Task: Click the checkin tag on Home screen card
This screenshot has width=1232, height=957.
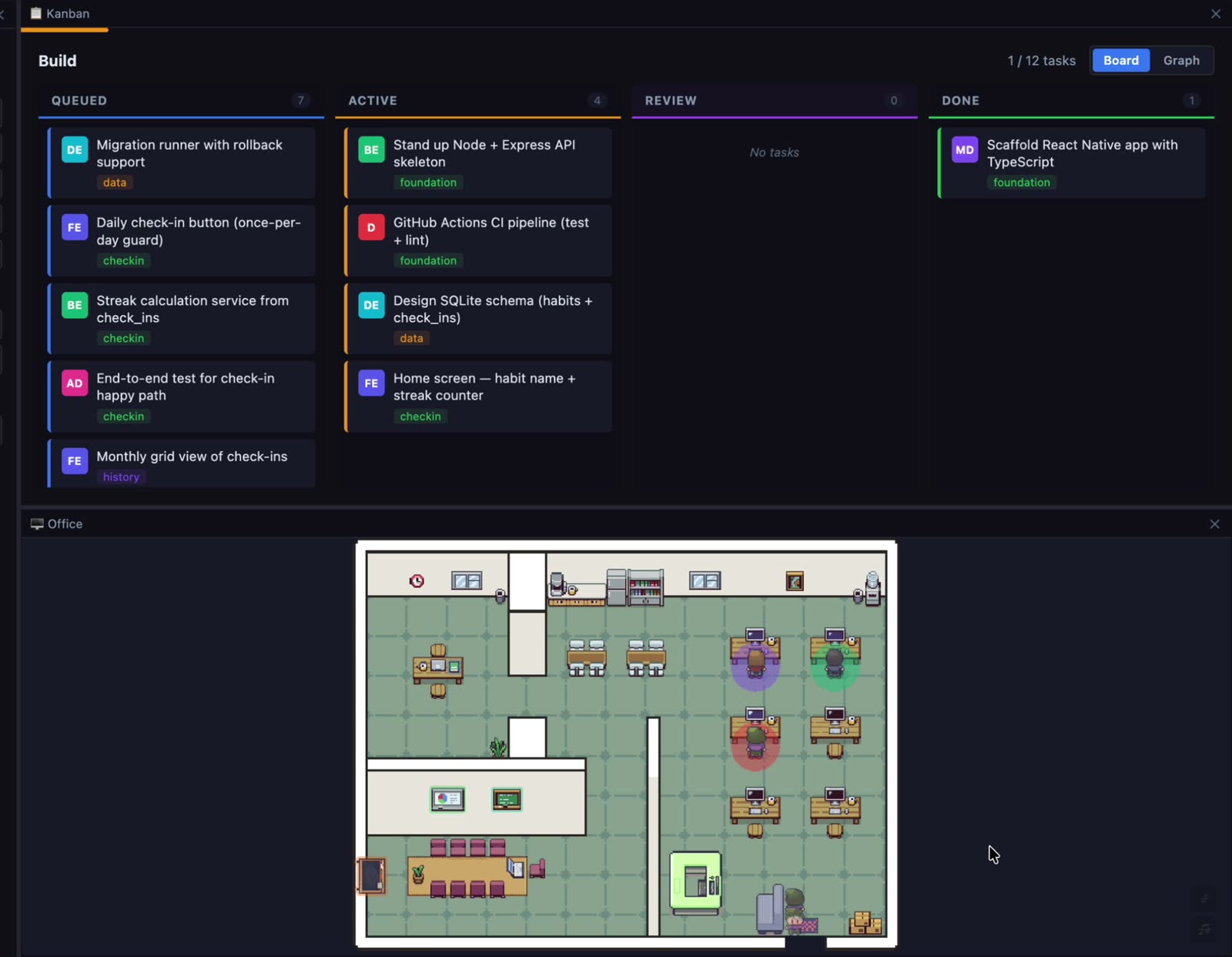Action: (420, 416)
